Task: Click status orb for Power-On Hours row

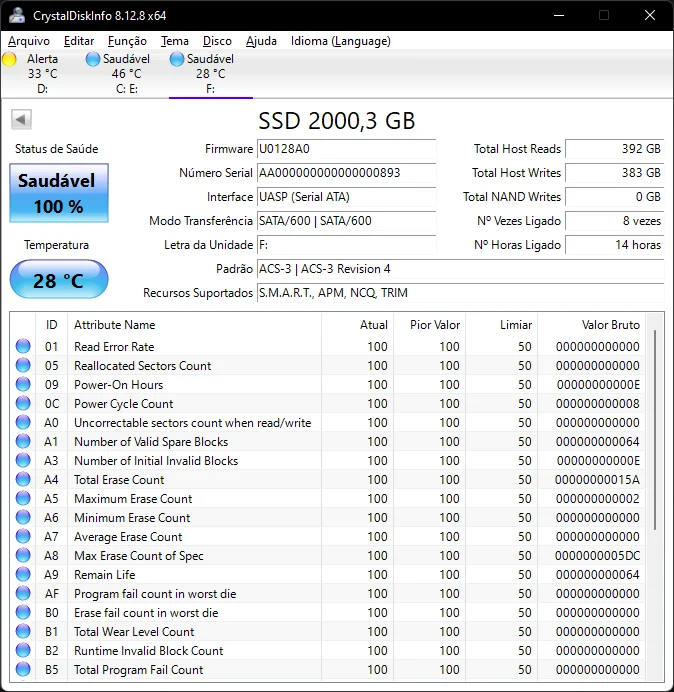Action: [x=23, y=384]
